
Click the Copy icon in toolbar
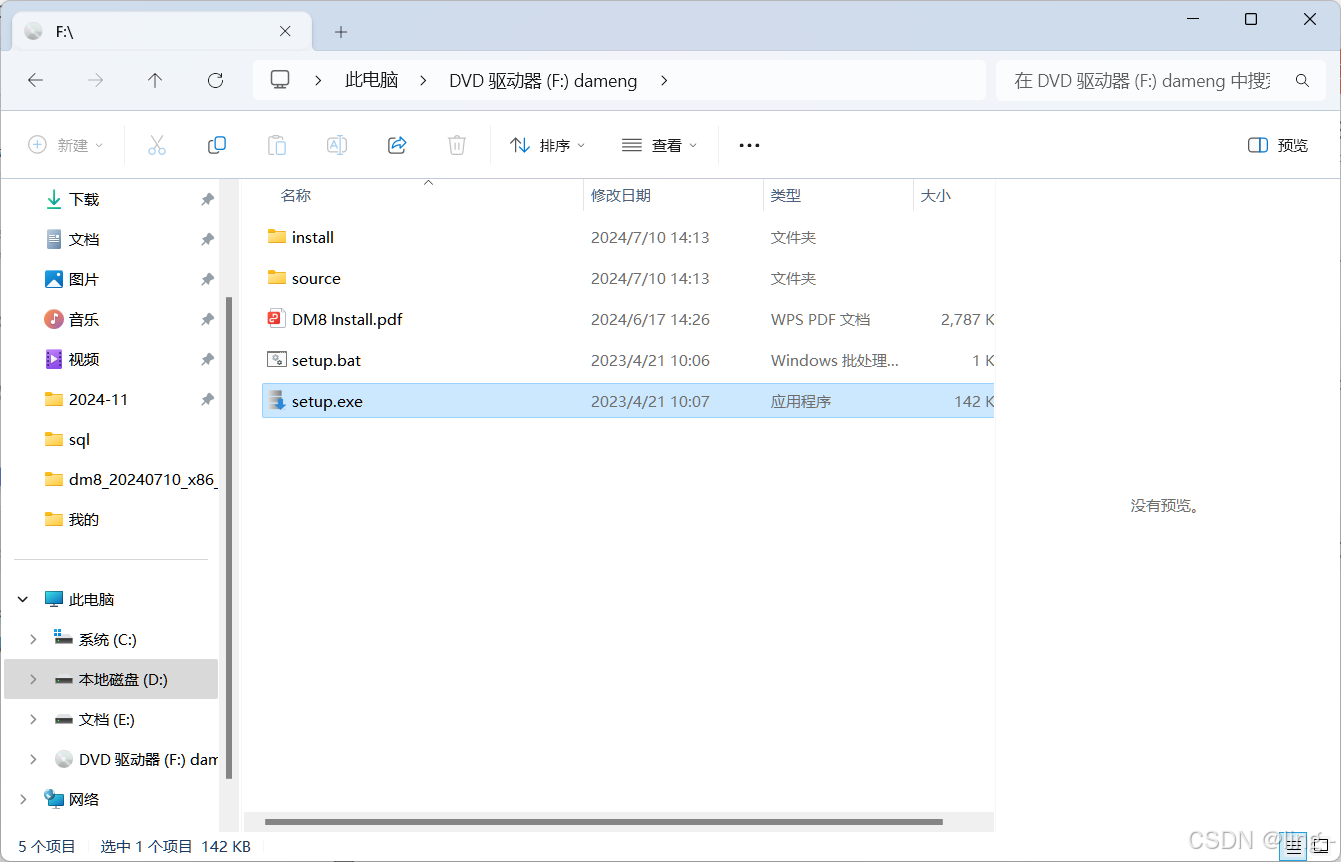[217, 145]
